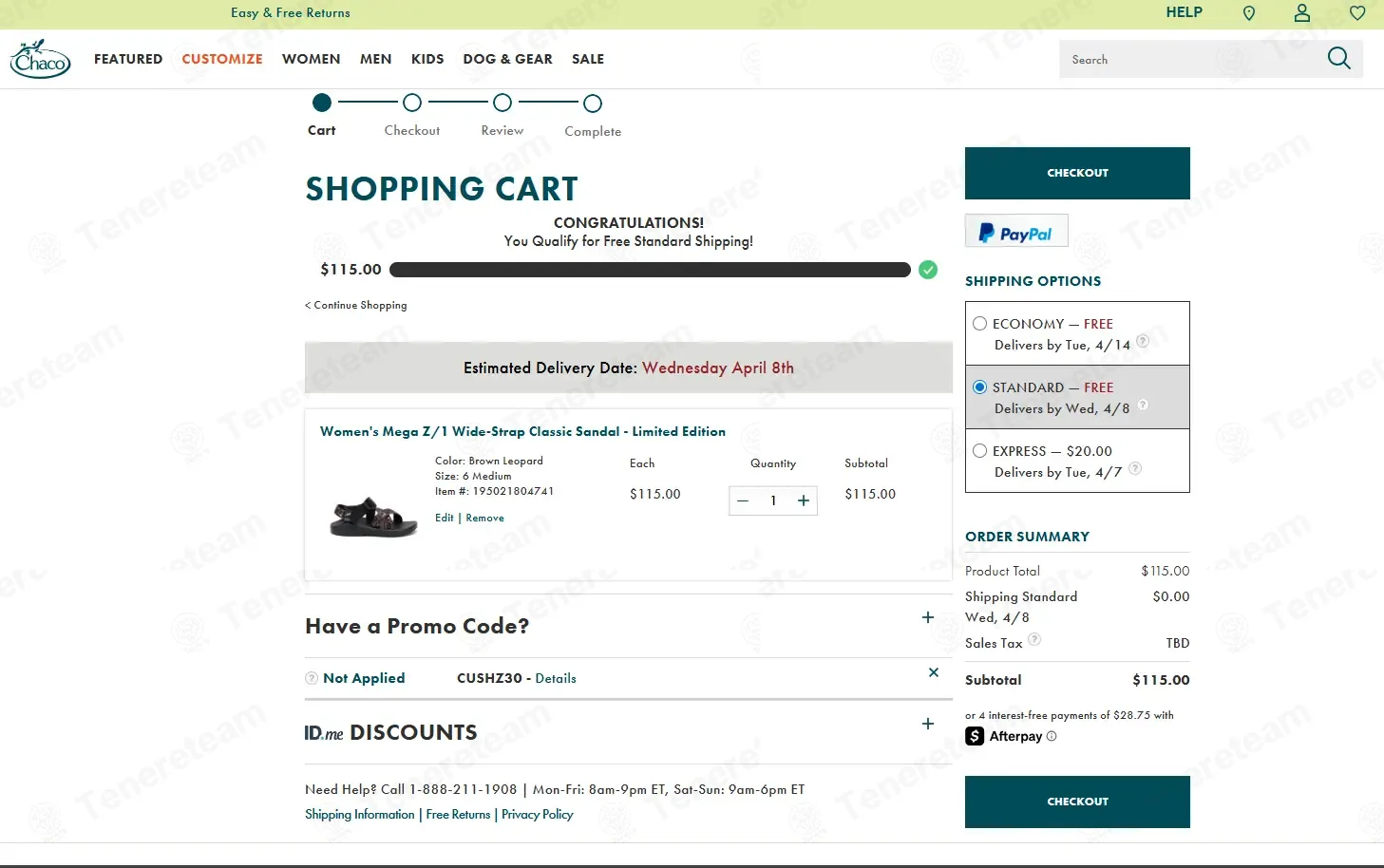
Task: Click the Review step circle
Action: [x=502, y=103]
